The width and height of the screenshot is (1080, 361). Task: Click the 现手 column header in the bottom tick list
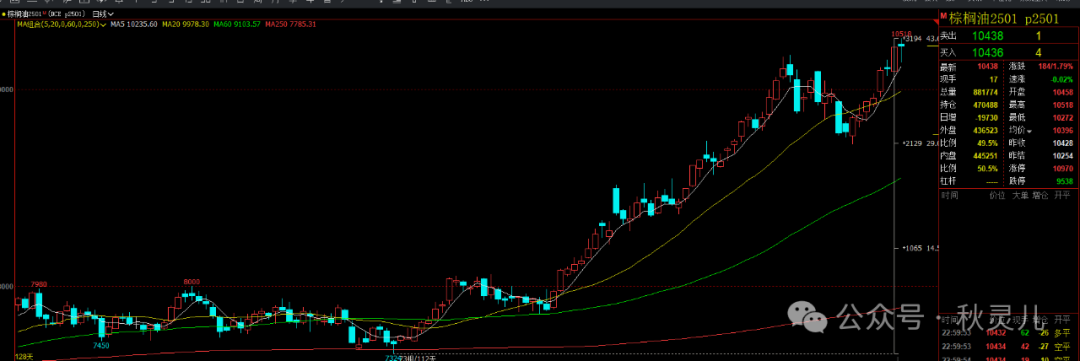1019,320
